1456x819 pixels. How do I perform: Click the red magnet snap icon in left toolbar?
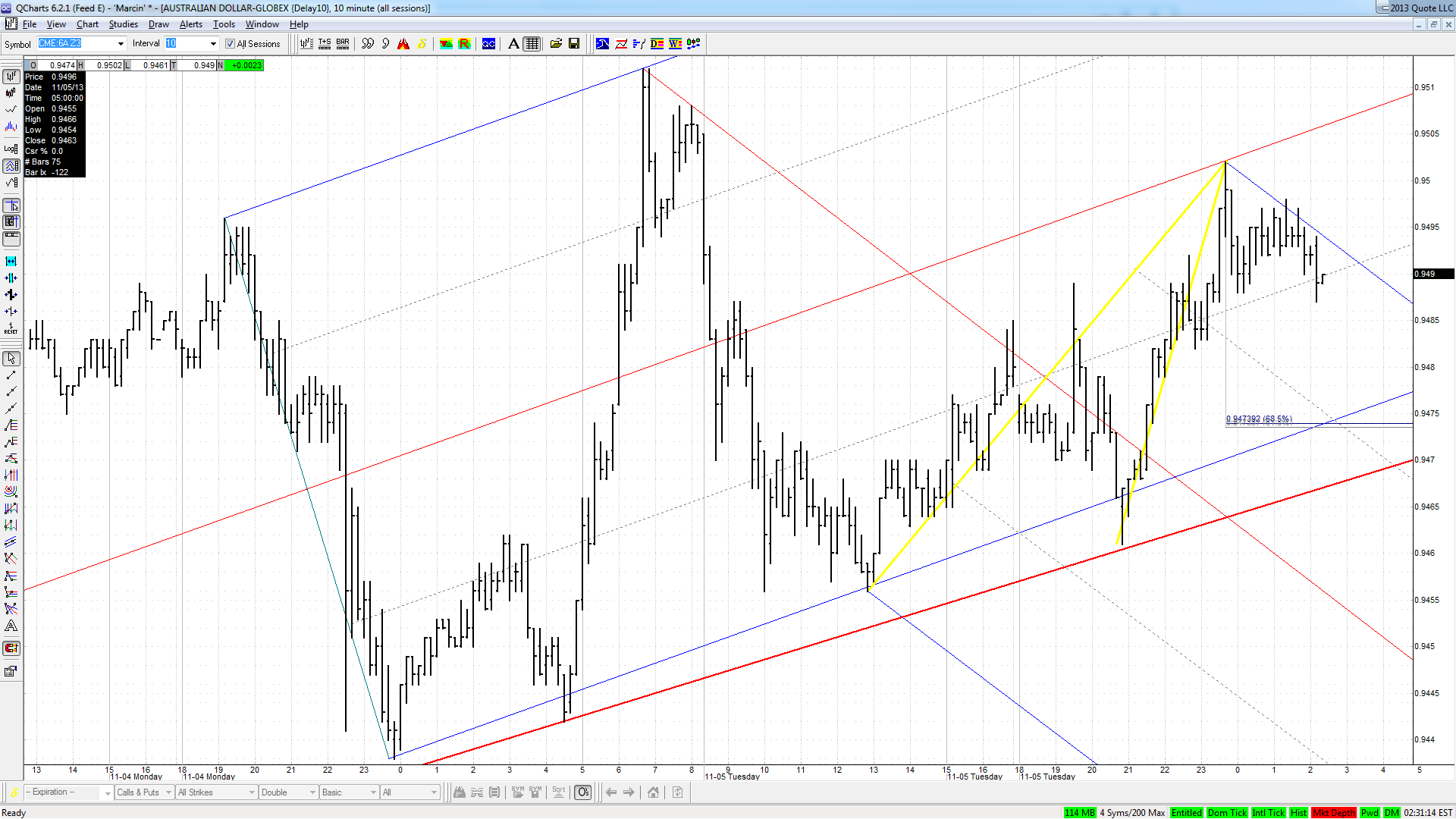click(11, 648)
